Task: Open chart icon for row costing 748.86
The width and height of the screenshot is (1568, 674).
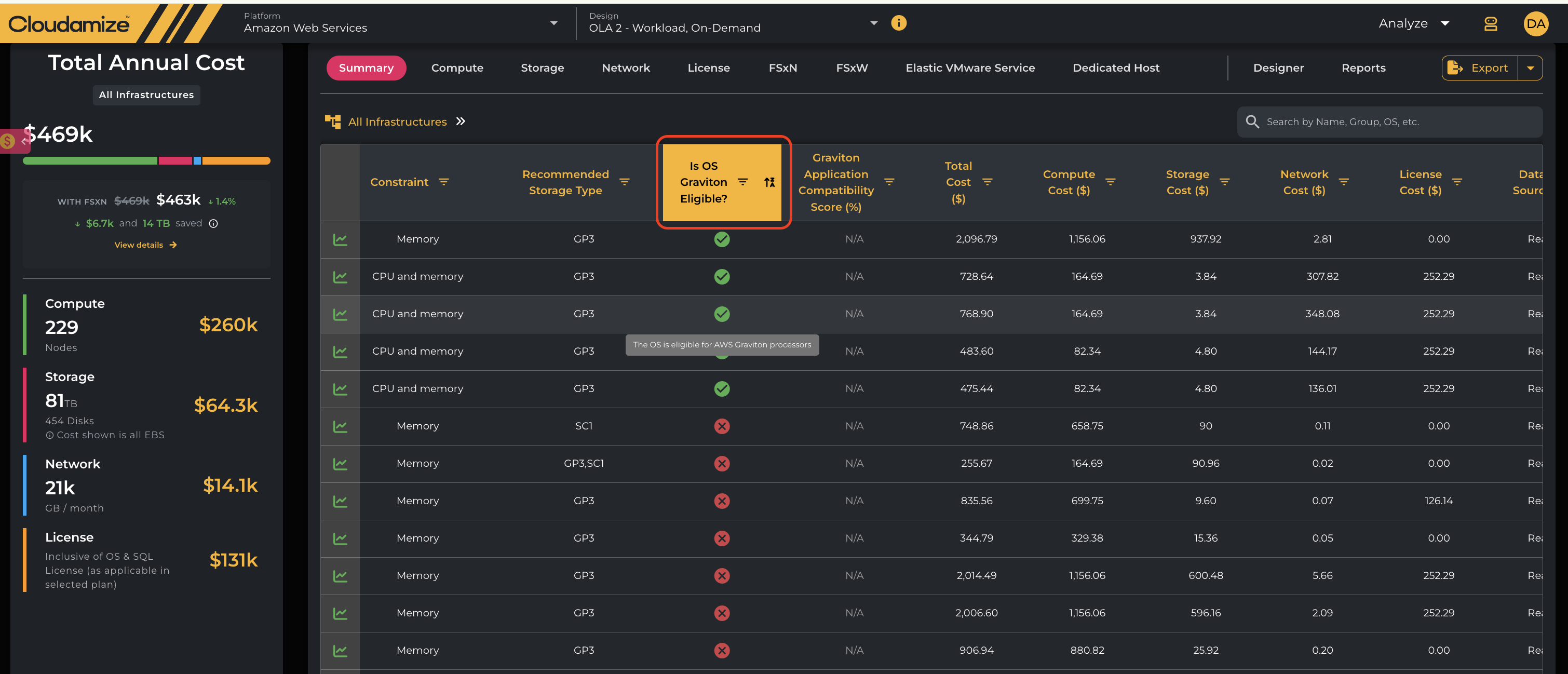Action: pyautogui.click(x=340, y=426)
